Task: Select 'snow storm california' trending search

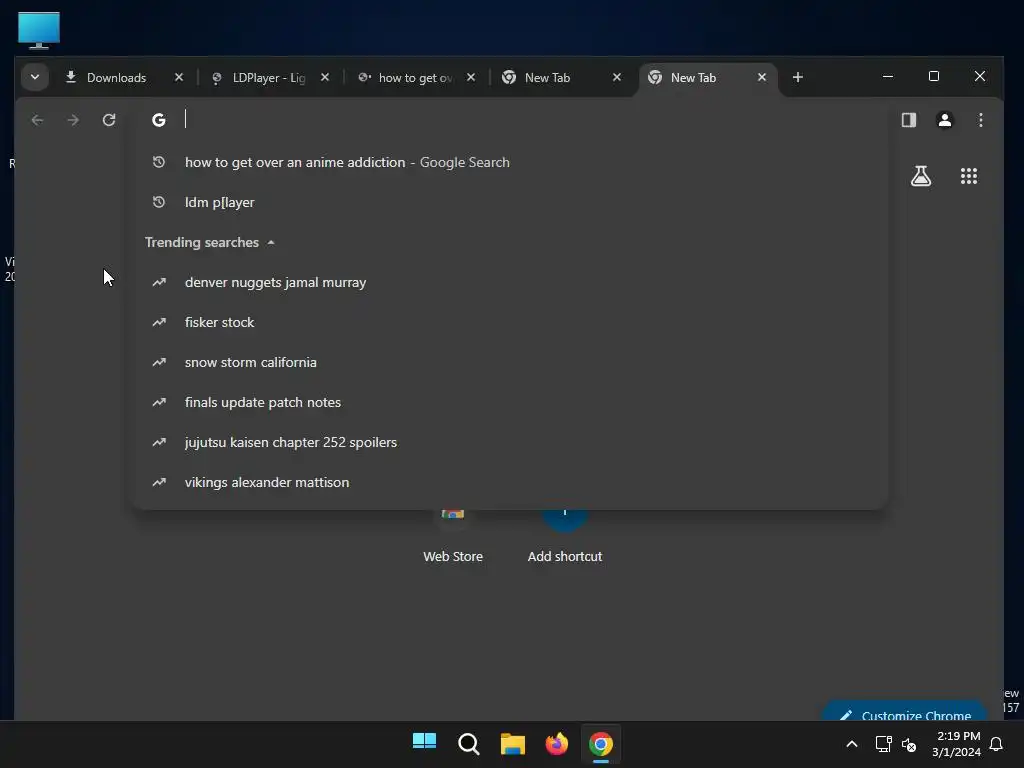Action: (x=510, y=362)
